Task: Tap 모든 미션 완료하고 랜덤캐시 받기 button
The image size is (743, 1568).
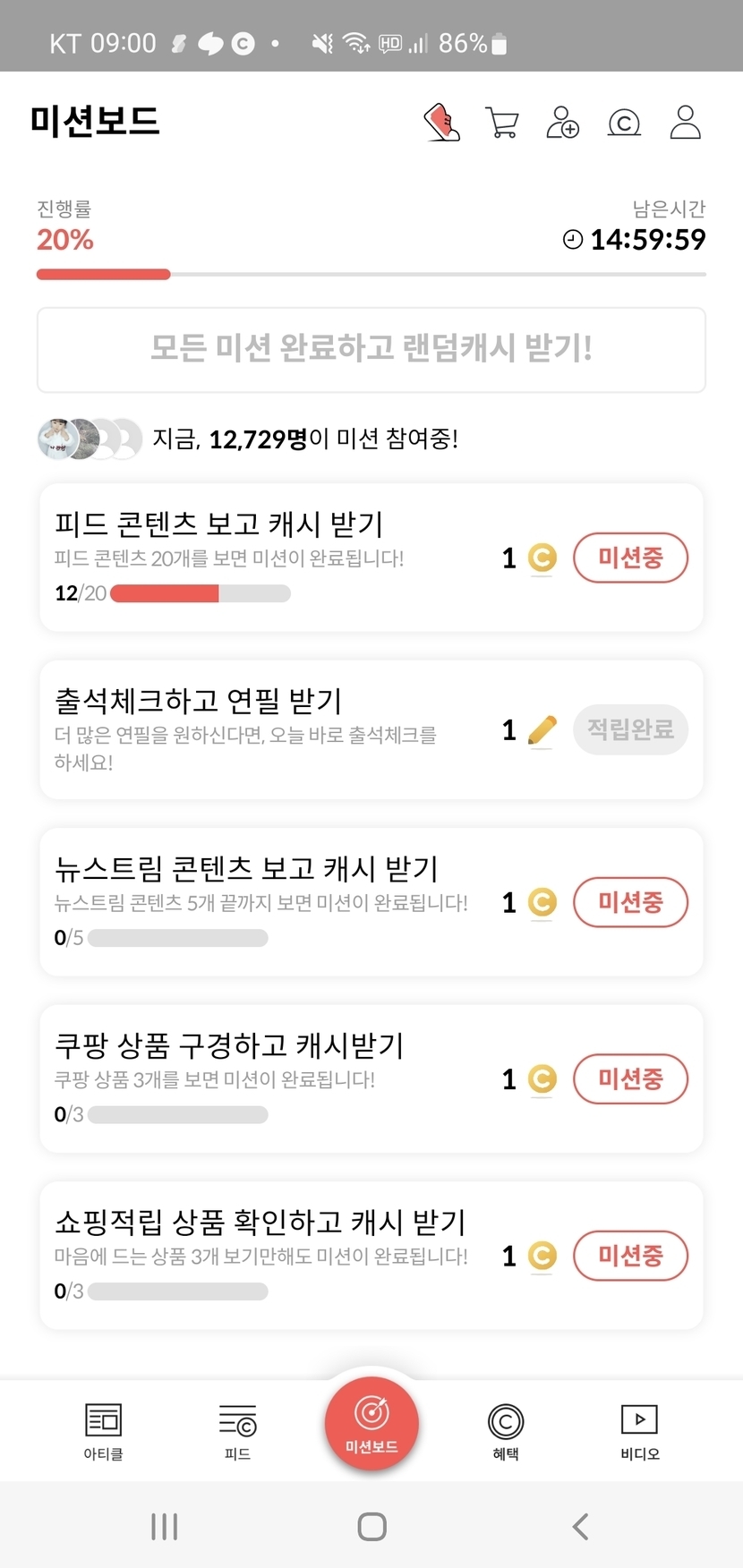Action: pos(371,349)
